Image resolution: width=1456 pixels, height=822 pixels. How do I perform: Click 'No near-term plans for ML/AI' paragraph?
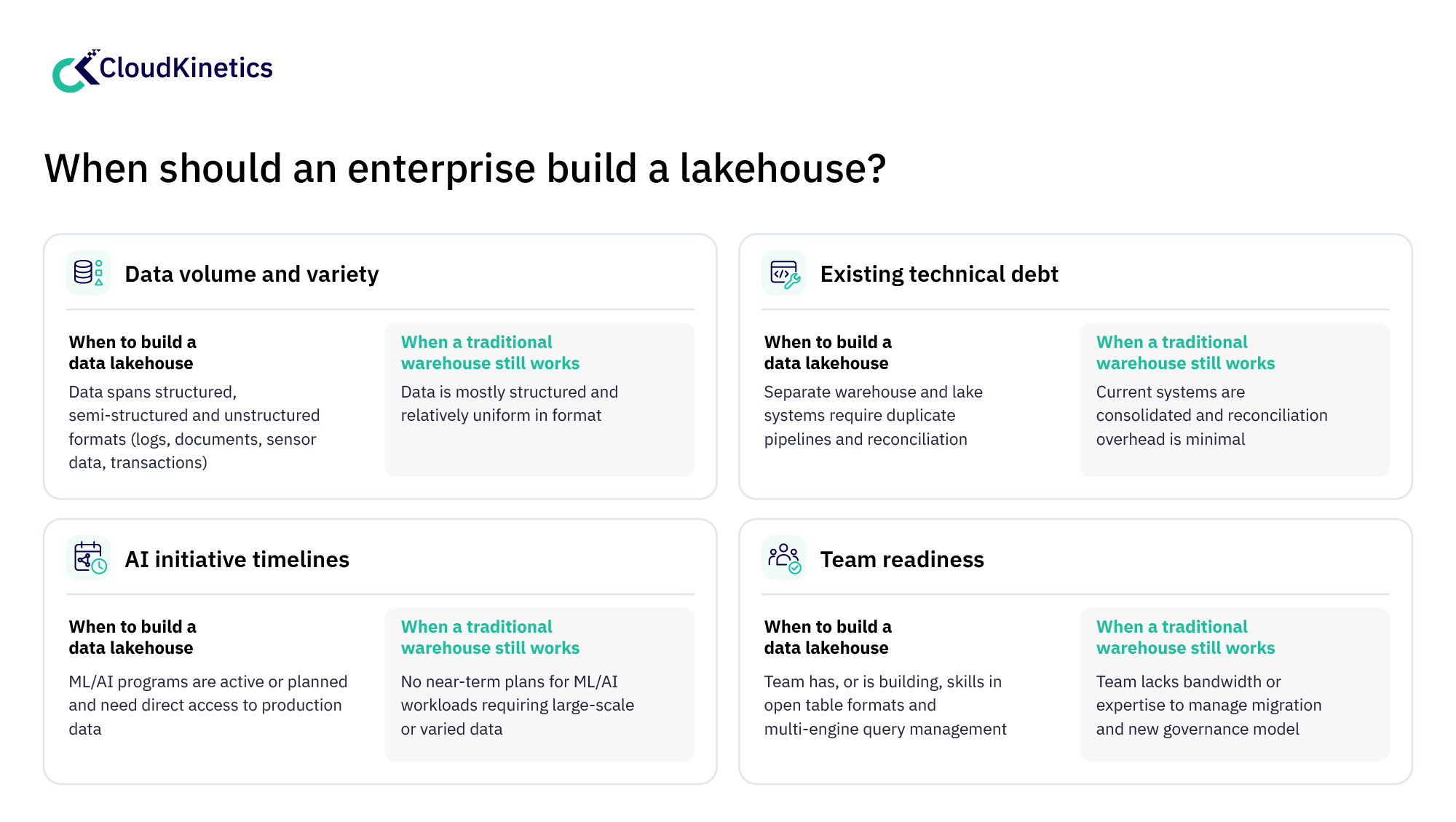point(518,705)
